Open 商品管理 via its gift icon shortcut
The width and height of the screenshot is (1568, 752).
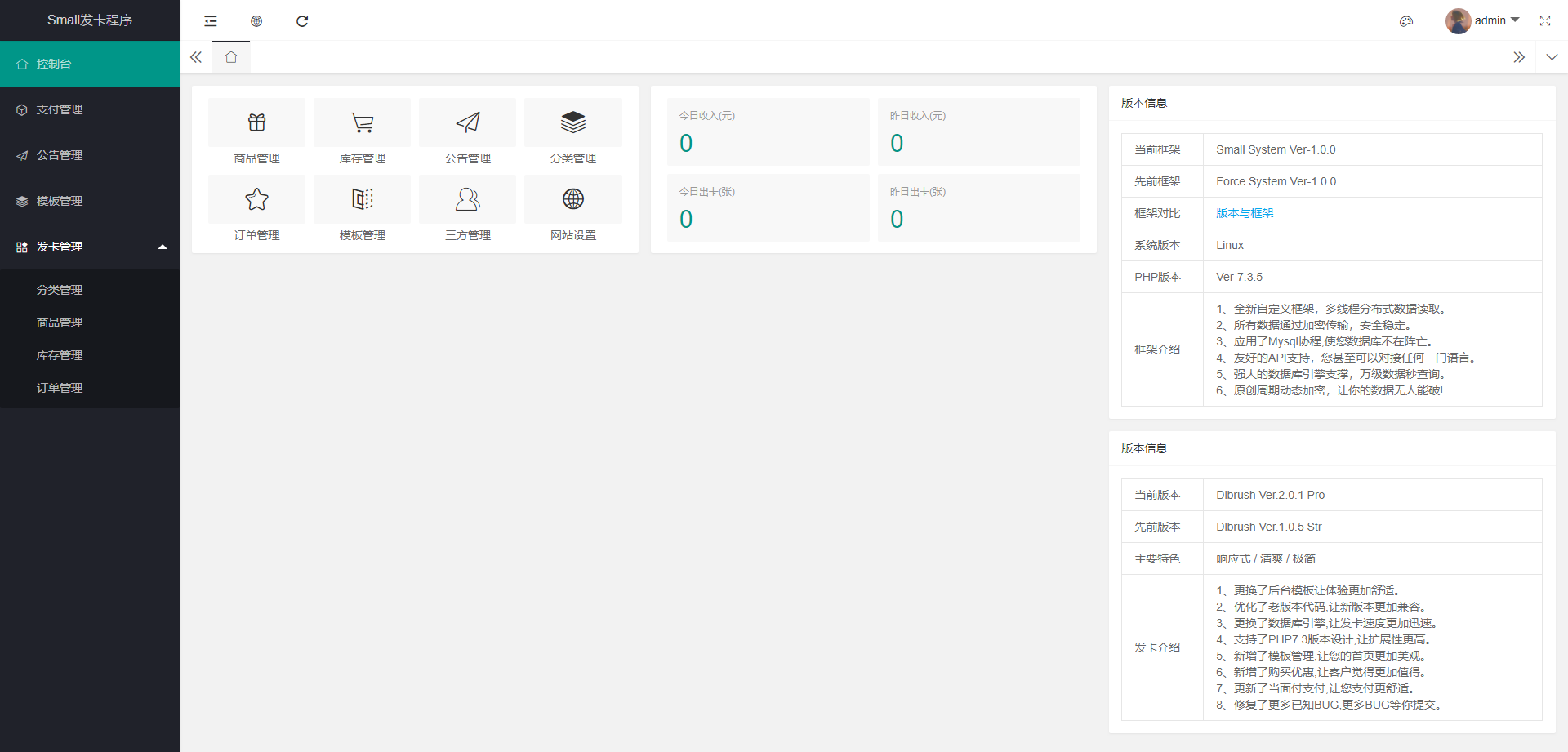tap(256, 122)
